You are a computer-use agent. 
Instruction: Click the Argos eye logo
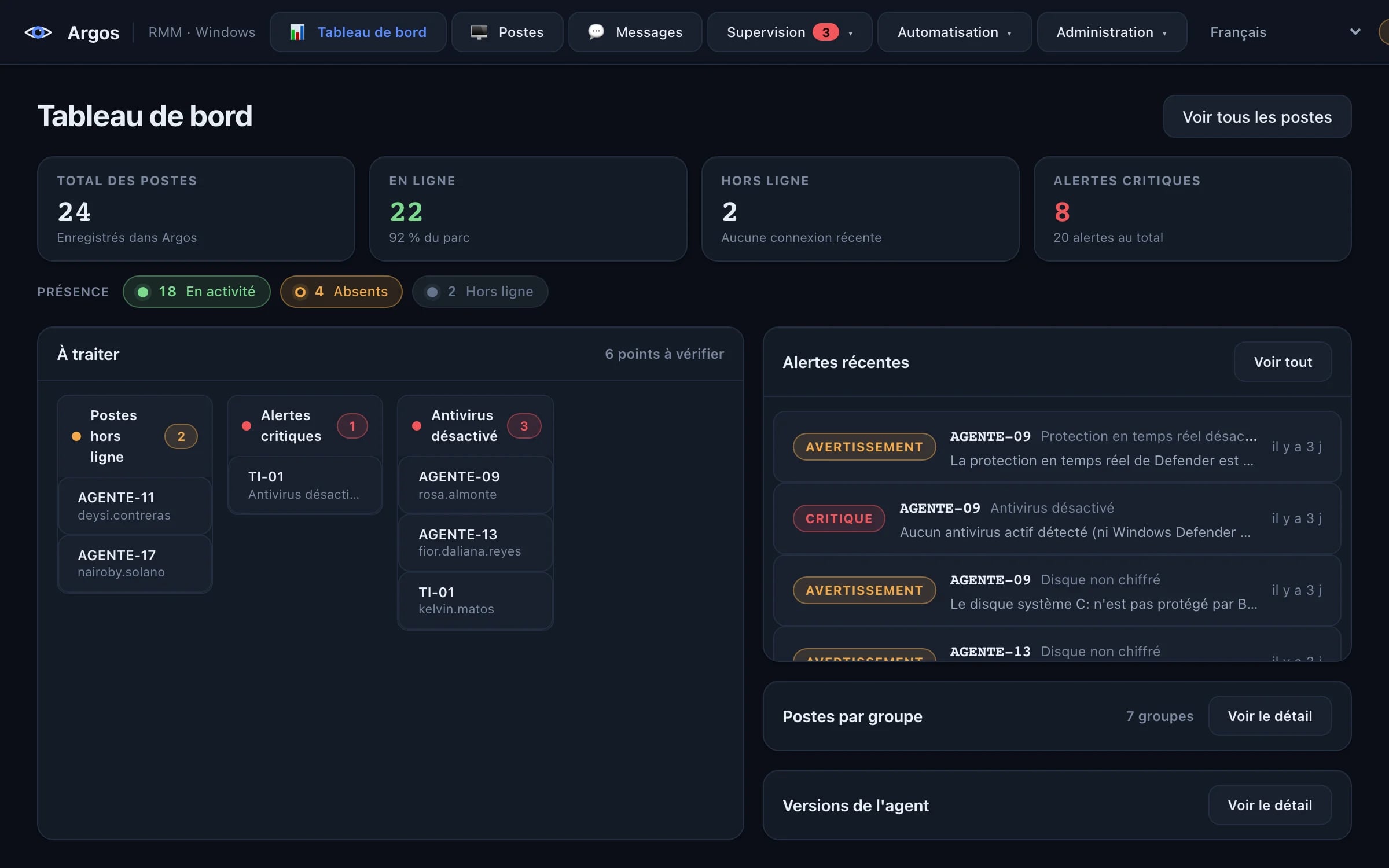[x=38, y=32]
